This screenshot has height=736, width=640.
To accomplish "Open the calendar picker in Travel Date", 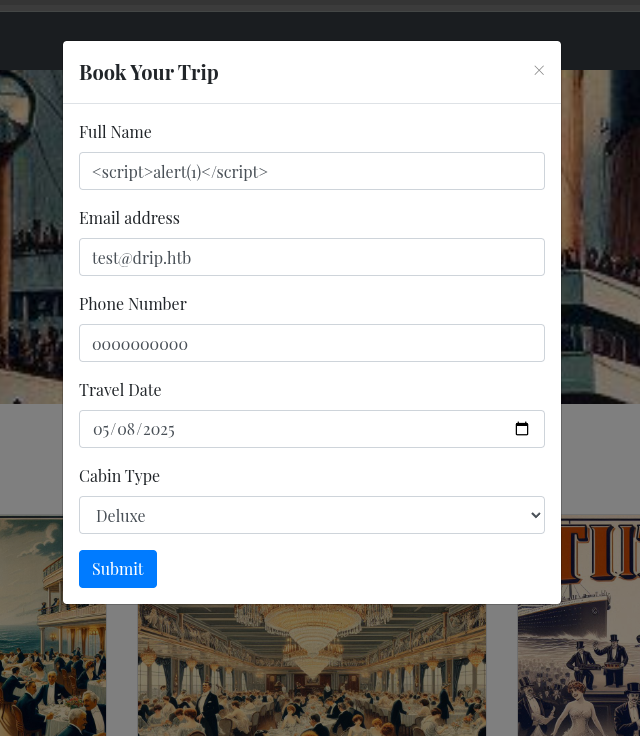I will click(x=522, y=429).
